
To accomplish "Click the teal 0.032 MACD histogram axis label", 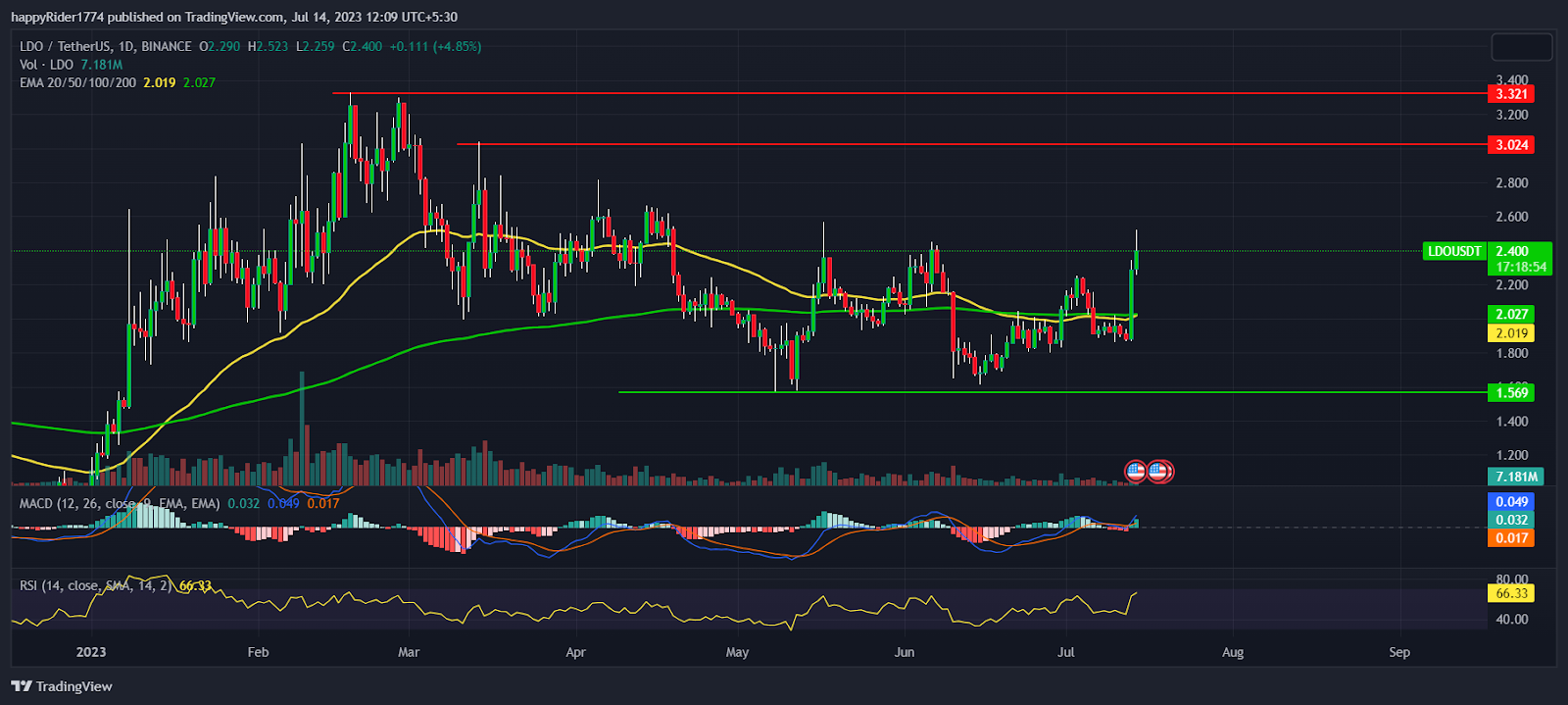I will point(1511,520).
